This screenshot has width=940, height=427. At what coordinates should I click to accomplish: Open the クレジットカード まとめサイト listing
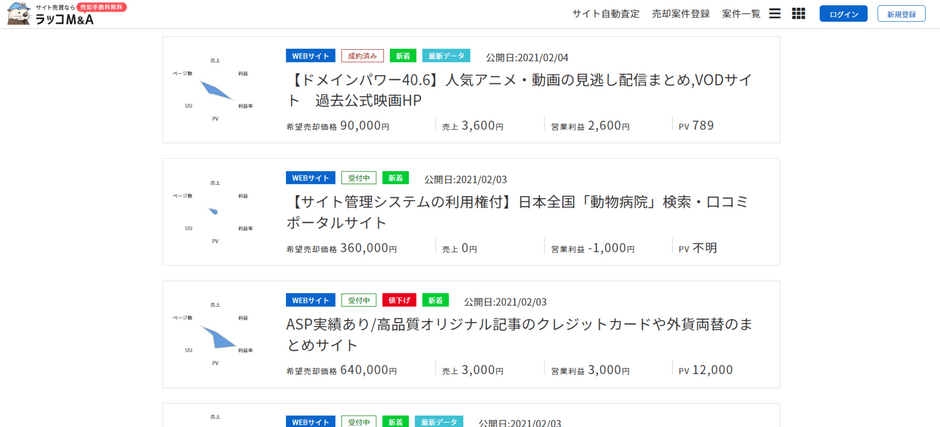(x=519, y=335)
